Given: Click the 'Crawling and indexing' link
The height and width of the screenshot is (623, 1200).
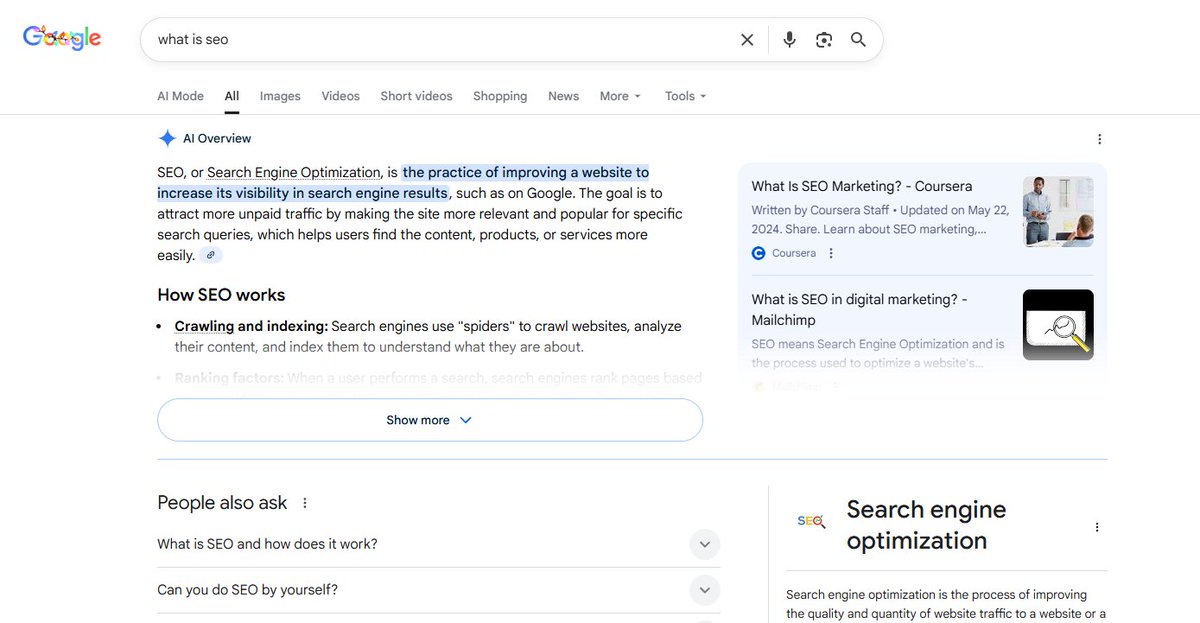Looking at the screenshot, I should point(251,326).
